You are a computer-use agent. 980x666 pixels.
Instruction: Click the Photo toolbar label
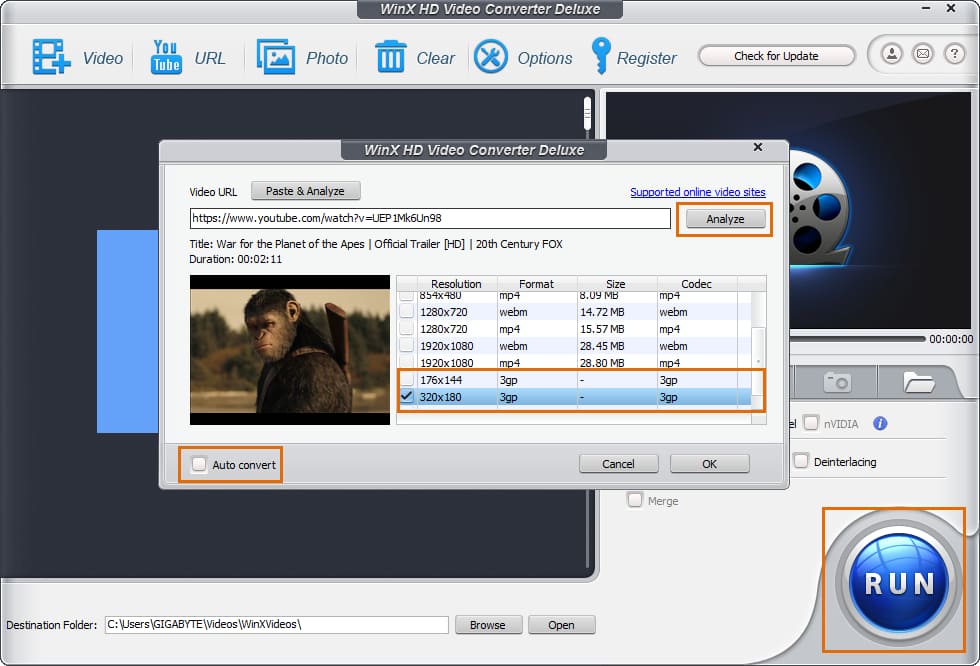tap(326, 58)
